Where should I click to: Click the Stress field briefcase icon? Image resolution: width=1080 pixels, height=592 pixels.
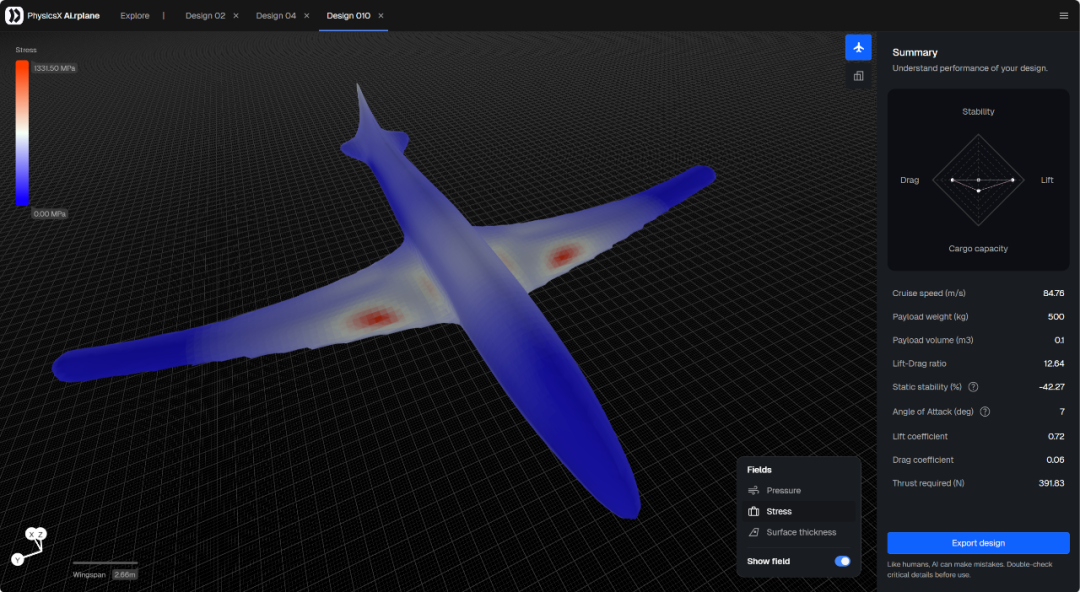tap(754, 511)
